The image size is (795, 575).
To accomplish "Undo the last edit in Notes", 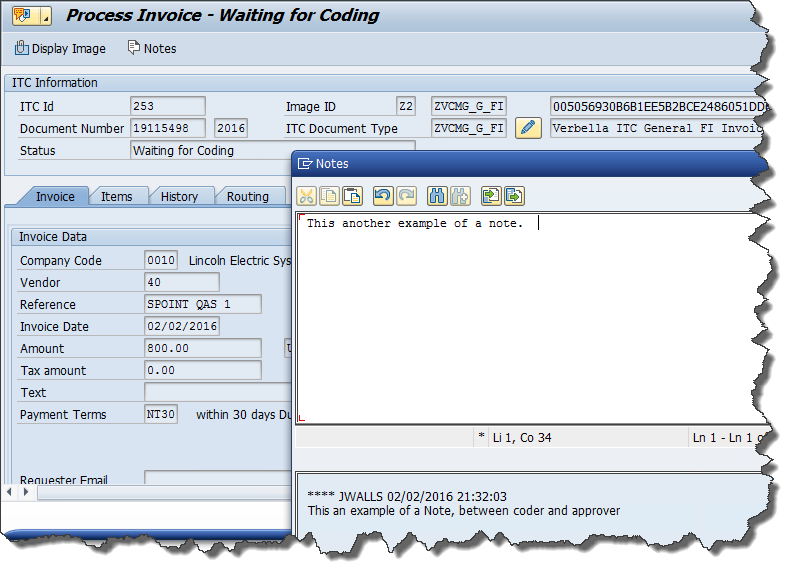I will [x=383, y=196].
